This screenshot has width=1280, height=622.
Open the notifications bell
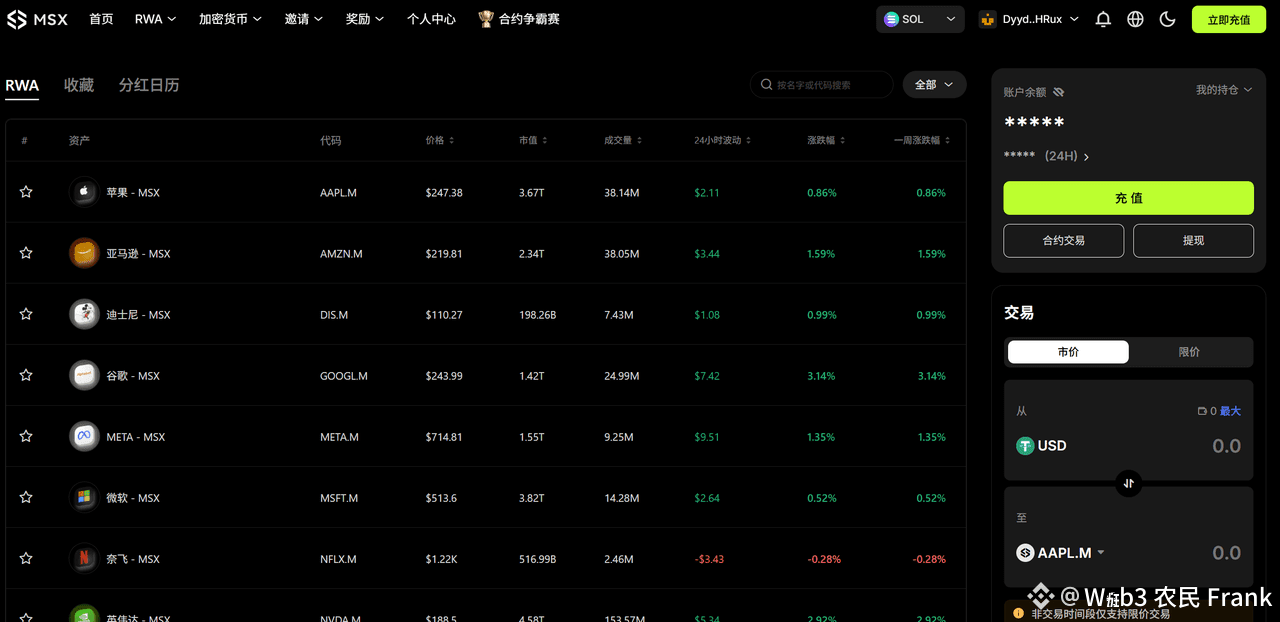[1103, 19]
